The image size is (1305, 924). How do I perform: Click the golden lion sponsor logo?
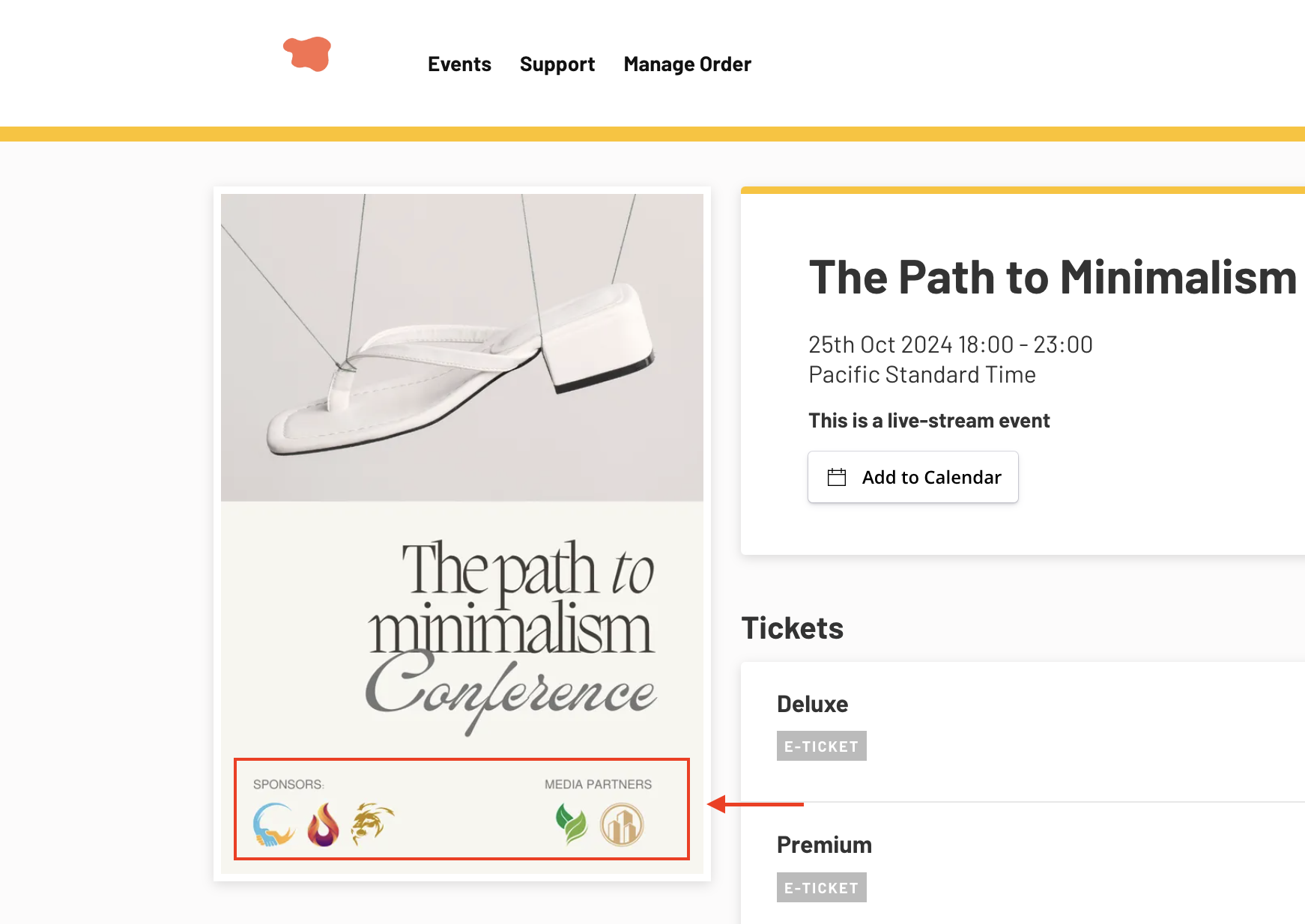click(x=370, y=821)
